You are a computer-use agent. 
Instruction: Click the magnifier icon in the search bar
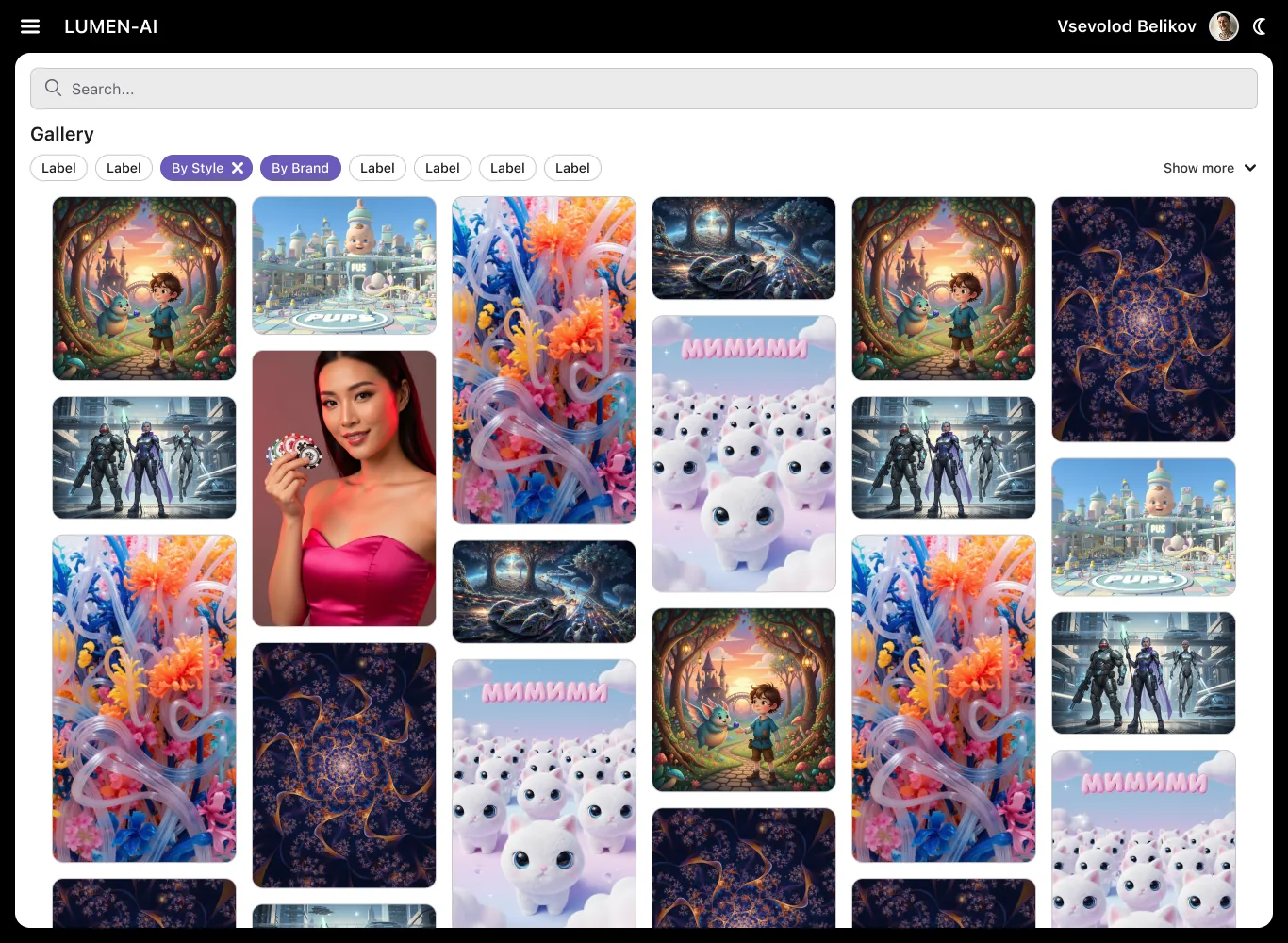pyautogui.click(x=53, y=88)
